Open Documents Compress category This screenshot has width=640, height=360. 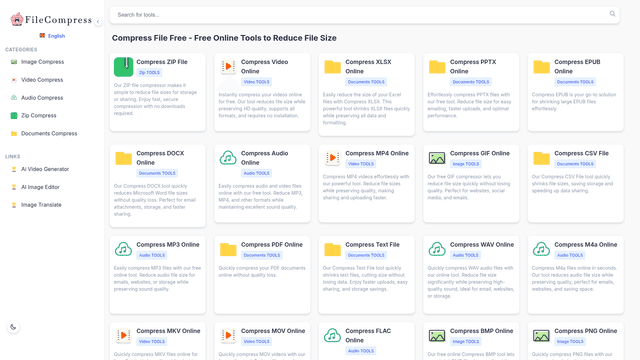click(x=49, y=133)
